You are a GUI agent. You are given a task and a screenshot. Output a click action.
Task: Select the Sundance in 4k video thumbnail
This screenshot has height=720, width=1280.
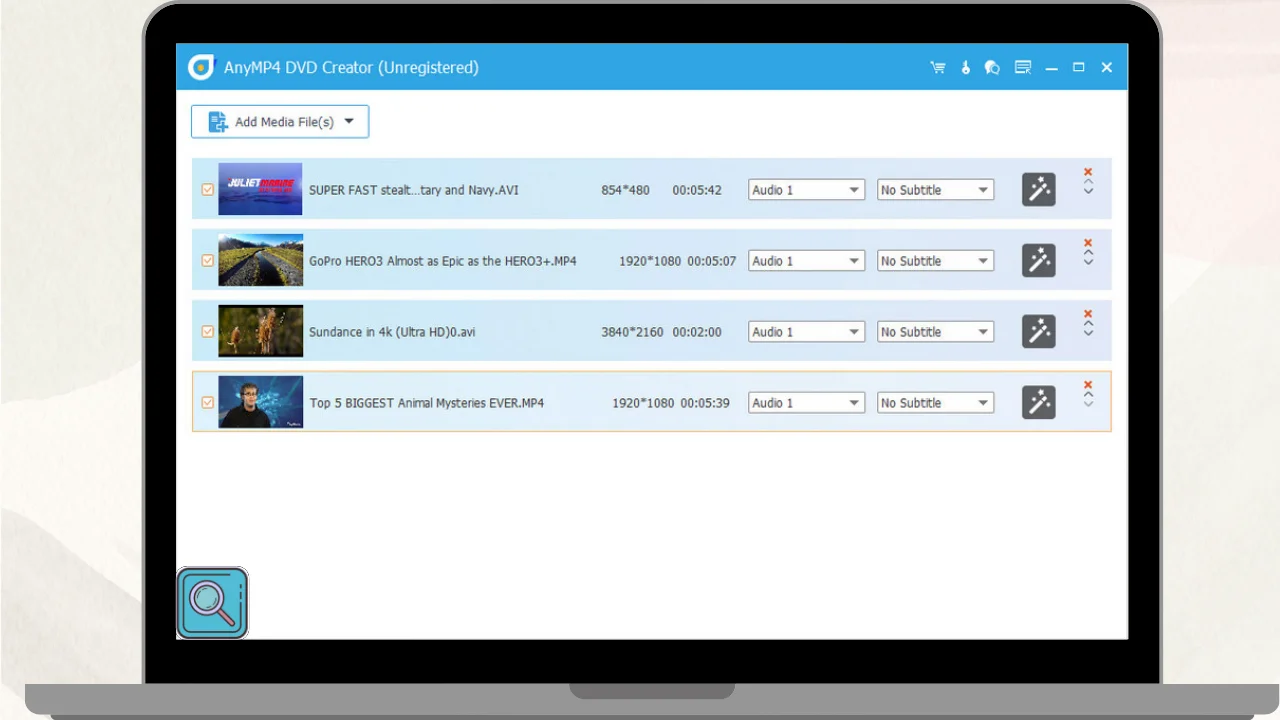click(x=260, y=331)
